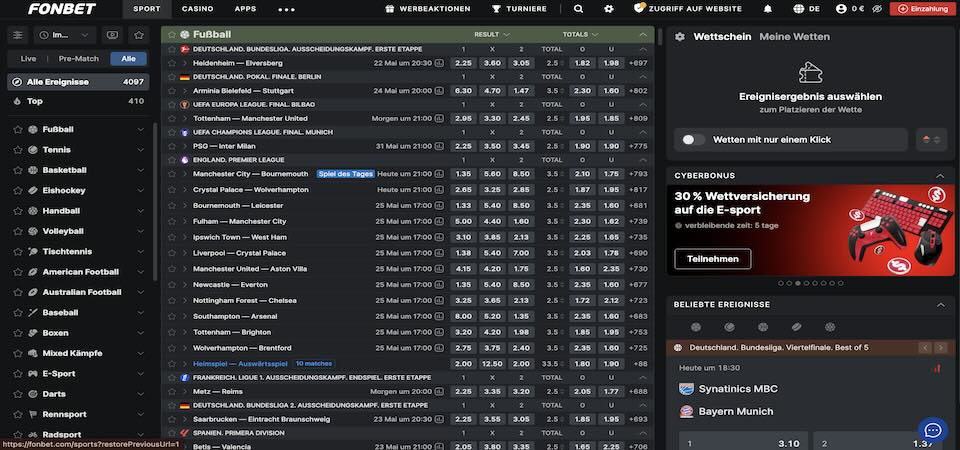Go to next popular event arrow
Image resolution: width=960 pixels, height=450 pixels.
pos(940,348)
